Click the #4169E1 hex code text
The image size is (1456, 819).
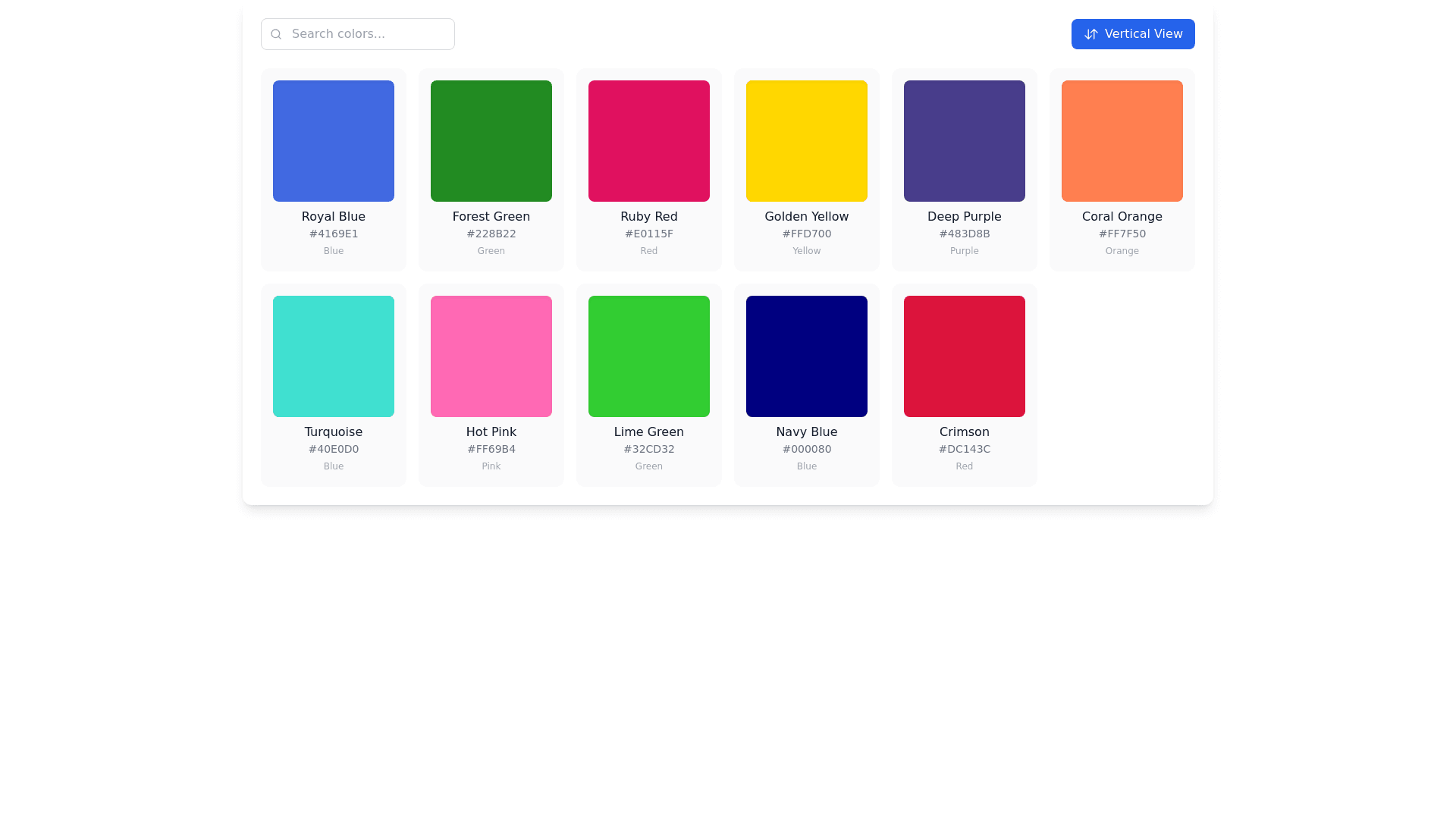333,234
